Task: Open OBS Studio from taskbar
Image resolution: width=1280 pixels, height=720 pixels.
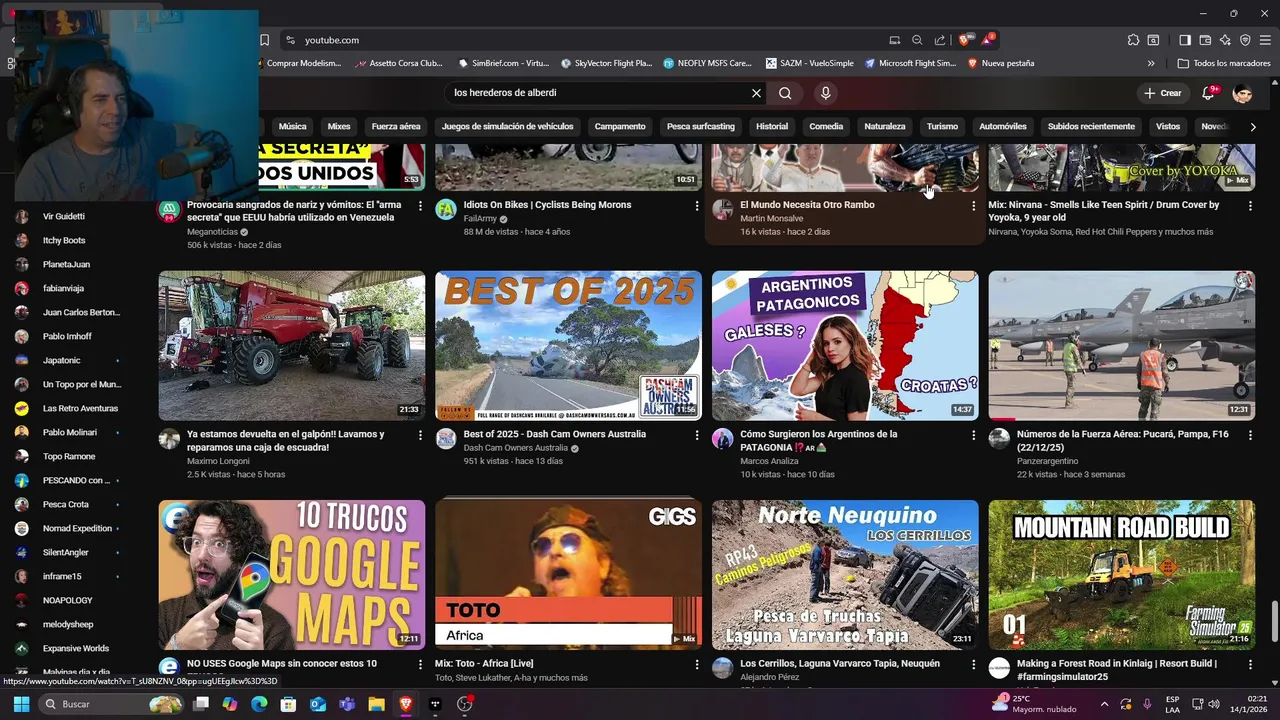Action: [464, 704]
